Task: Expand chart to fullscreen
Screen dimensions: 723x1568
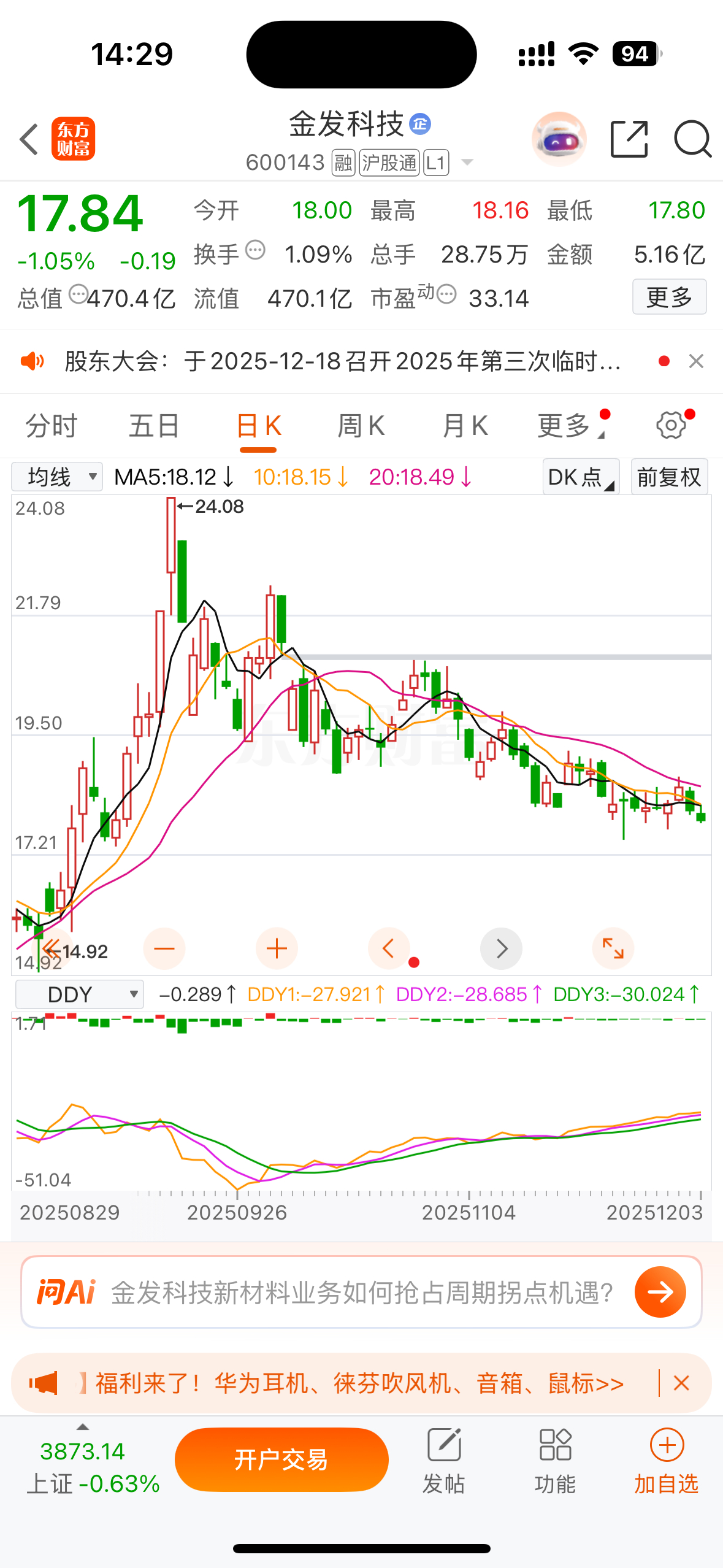Action: (613, 948)
